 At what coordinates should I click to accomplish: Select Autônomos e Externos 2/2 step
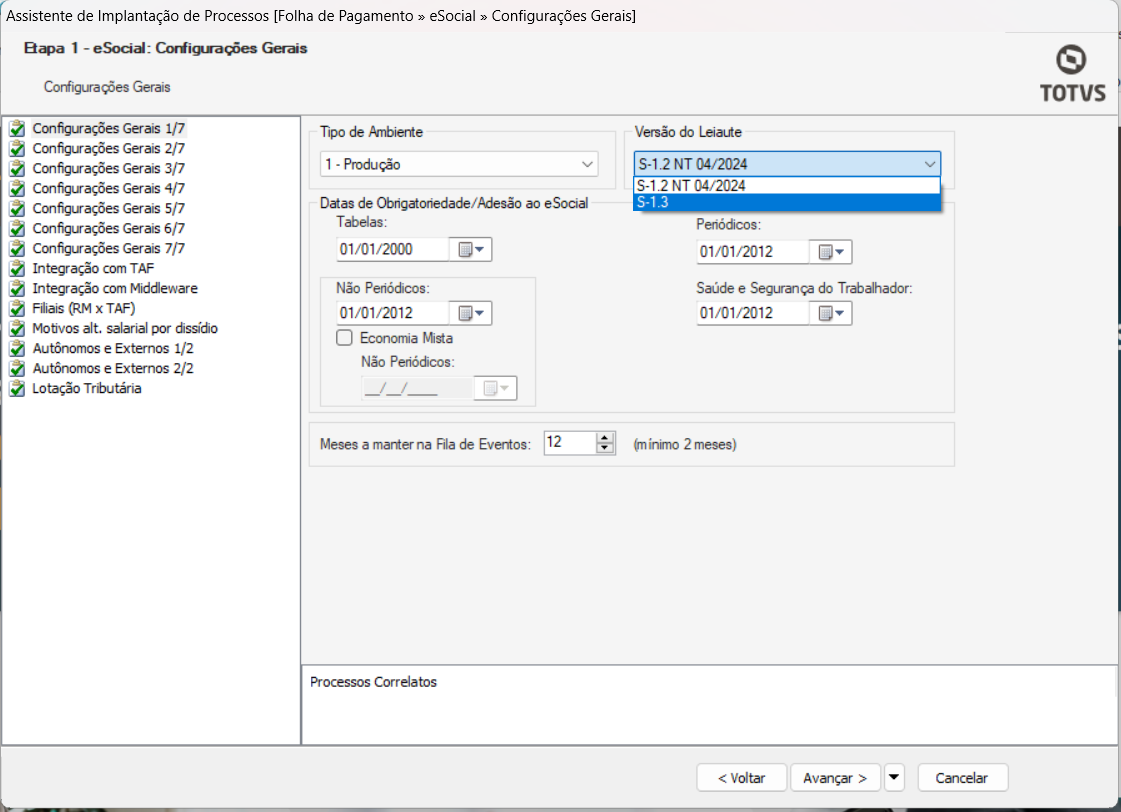(x=113, y=369)
